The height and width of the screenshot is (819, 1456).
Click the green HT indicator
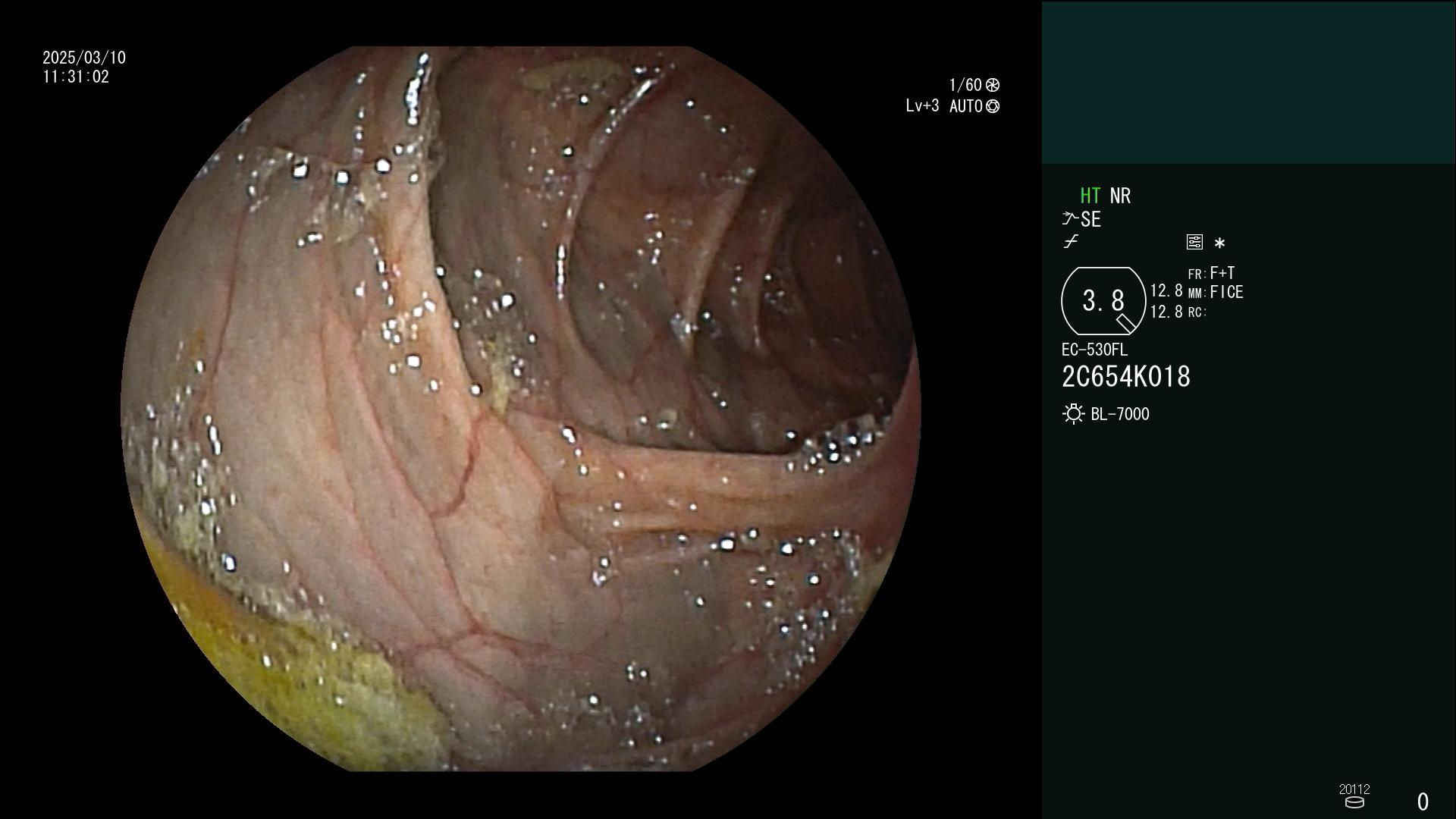pyautogui.click(x=1090, y=196)
